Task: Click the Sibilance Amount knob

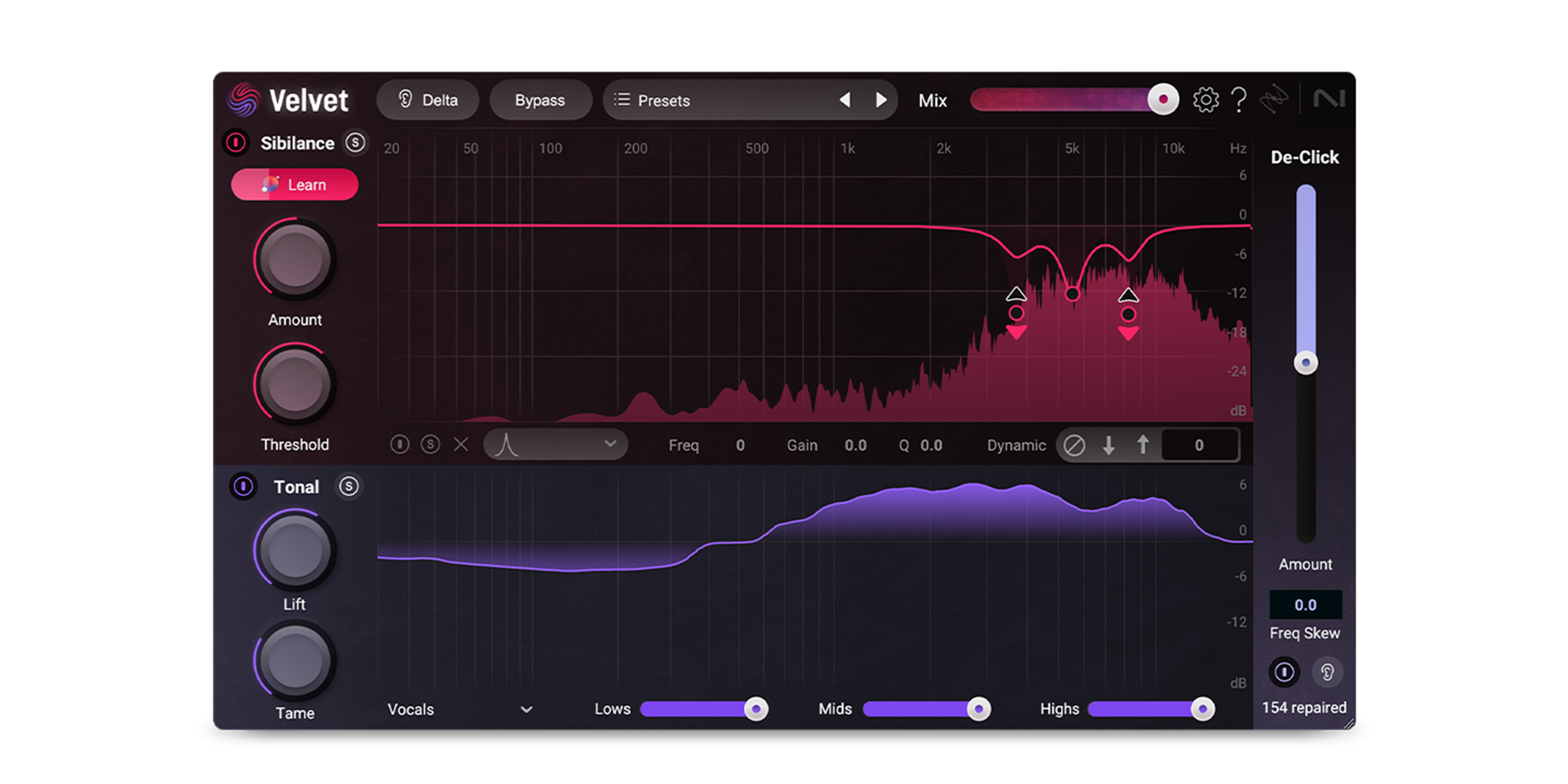Action: [295, 260]
